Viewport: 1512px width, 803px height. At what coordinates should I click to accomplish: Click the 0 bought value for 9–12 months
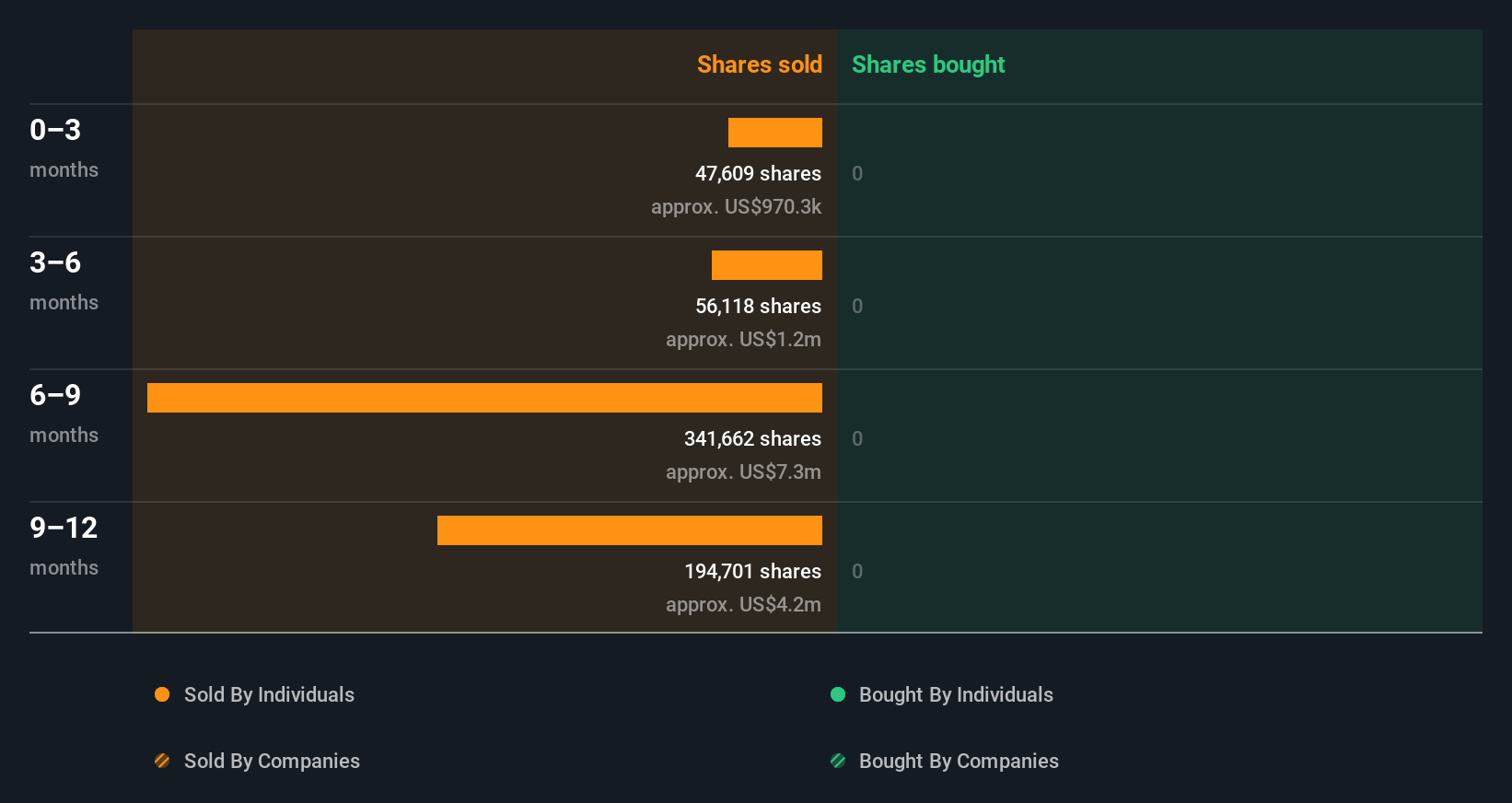[857, 571]
